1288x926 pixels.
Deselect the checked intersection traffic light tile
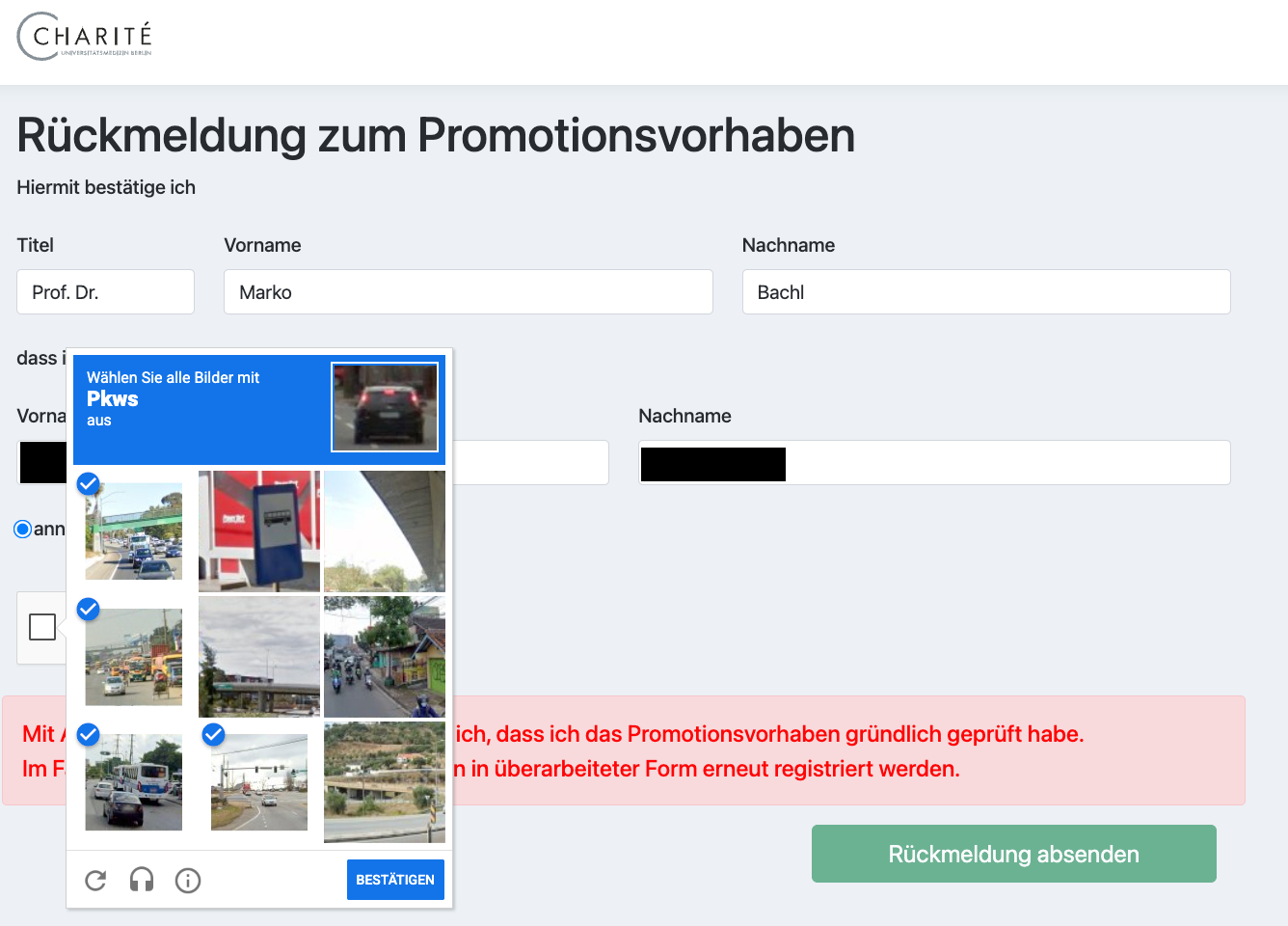point(259,782)
